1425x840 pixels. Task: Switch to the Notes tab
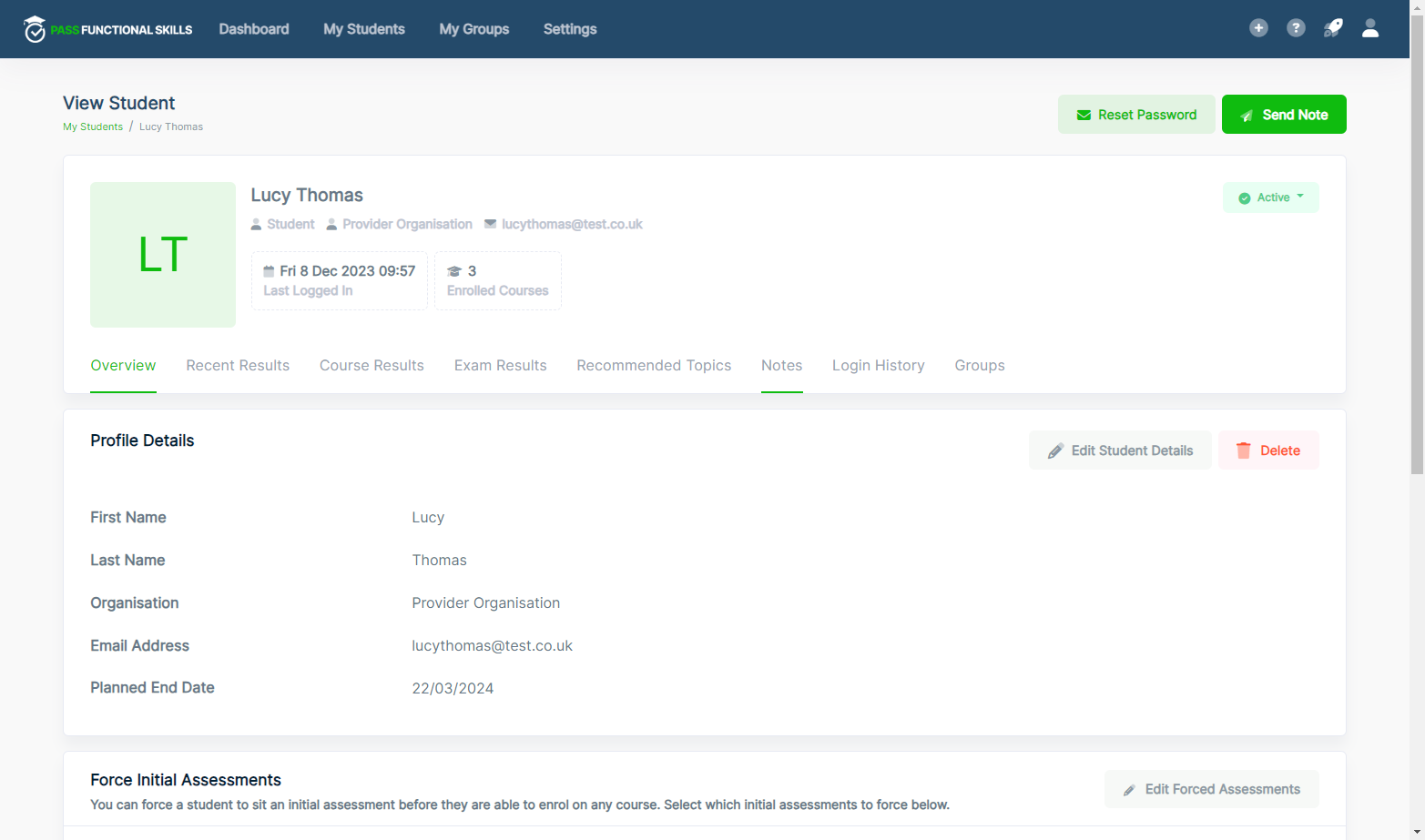tap(782, 365)
